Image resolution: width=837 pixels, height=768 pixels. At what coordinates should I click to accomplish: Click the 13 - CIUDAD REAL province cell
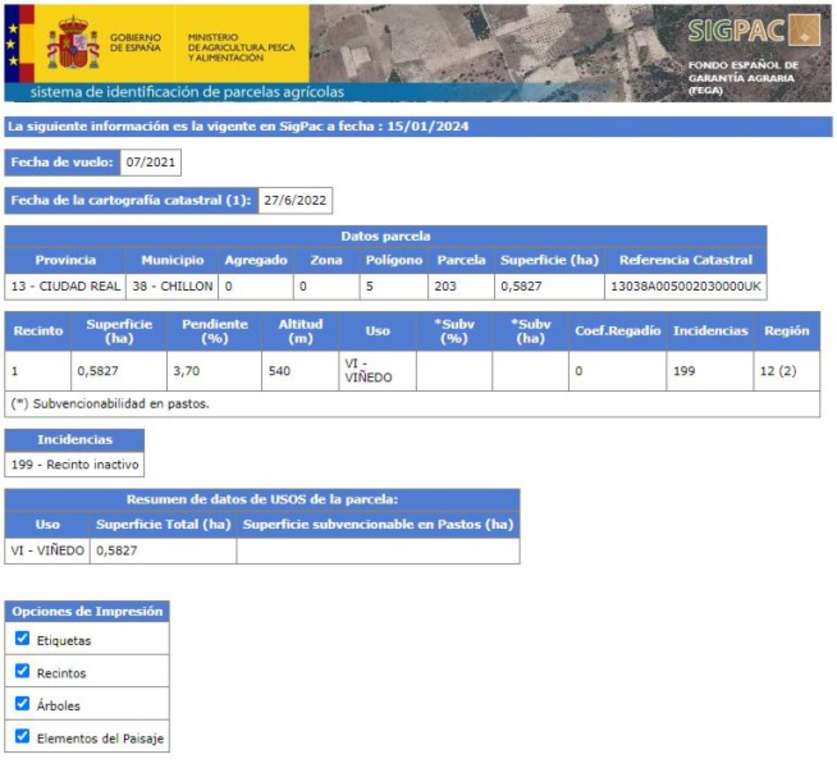[x=66, y=286]
